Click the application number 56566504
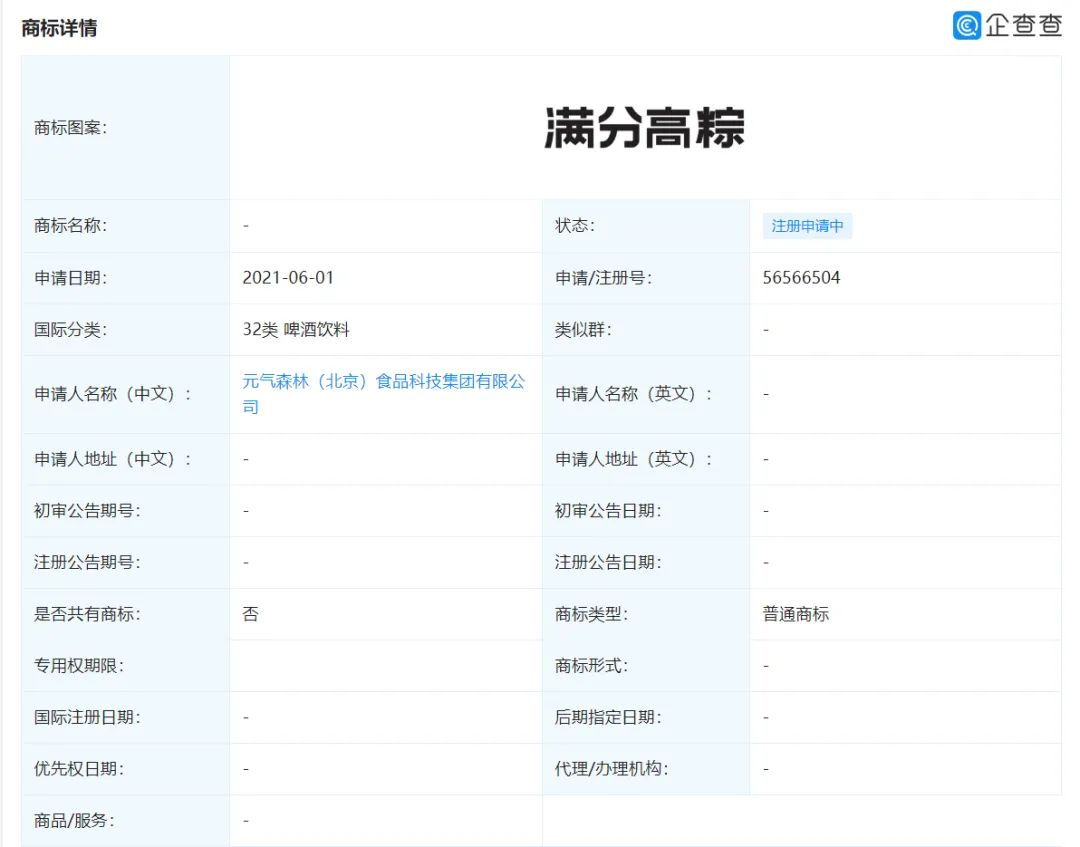Viewport: 1080px width, 847px height. [x=801, y=278]
